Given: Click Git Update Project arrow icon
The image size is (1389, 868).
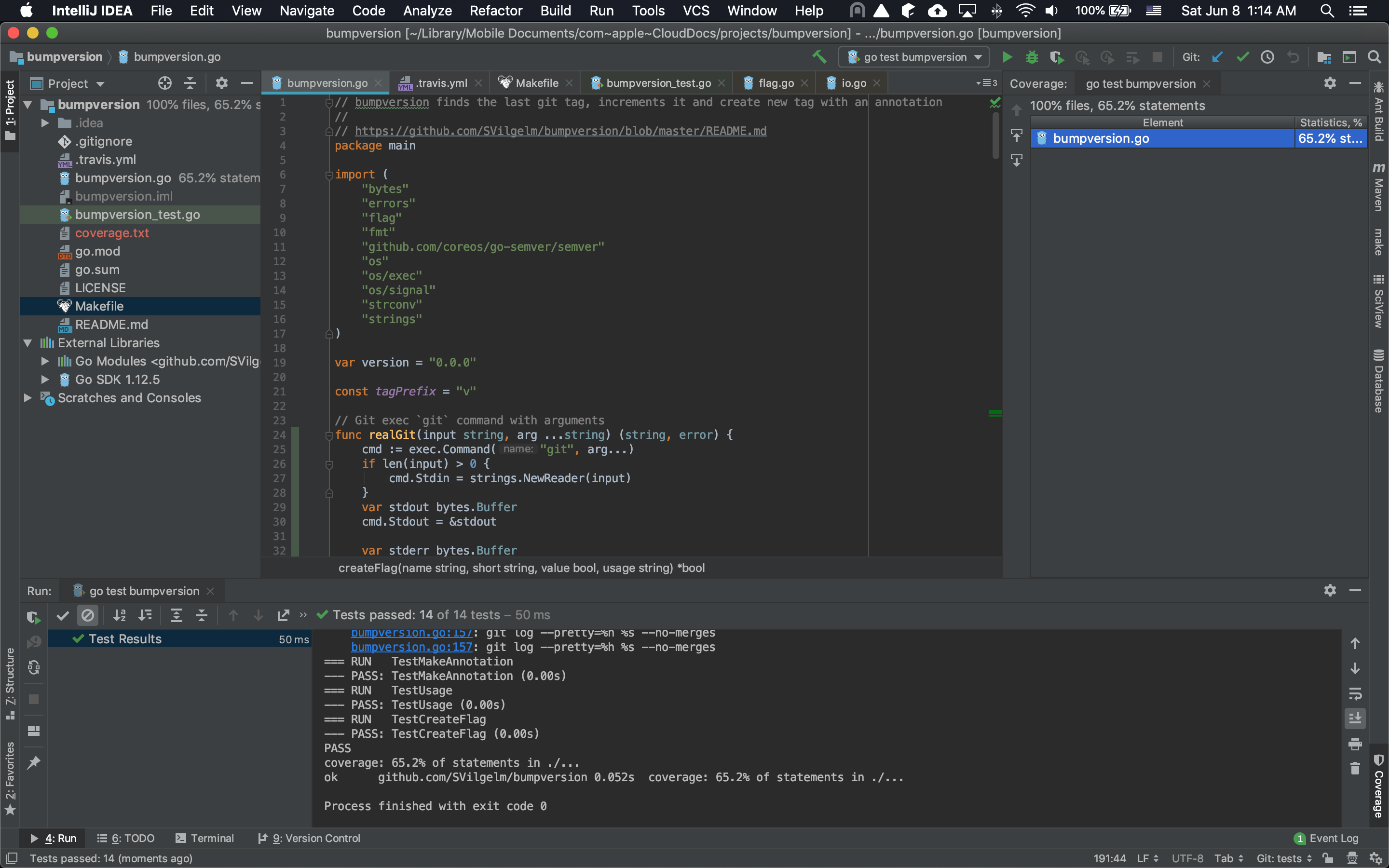Looking at the screenshot, I should click(x=1217, y=57).
